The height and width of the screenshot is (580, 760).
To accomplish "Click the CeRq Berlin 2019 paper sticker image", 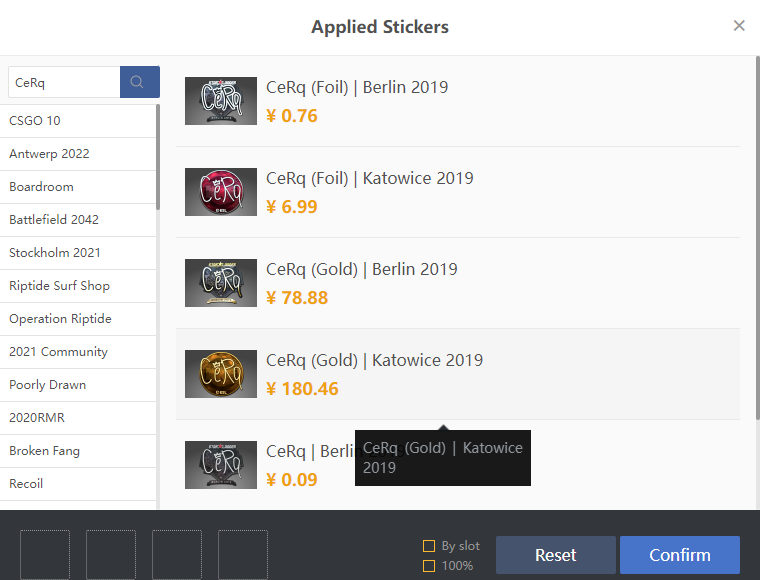I will click(221, 465).
